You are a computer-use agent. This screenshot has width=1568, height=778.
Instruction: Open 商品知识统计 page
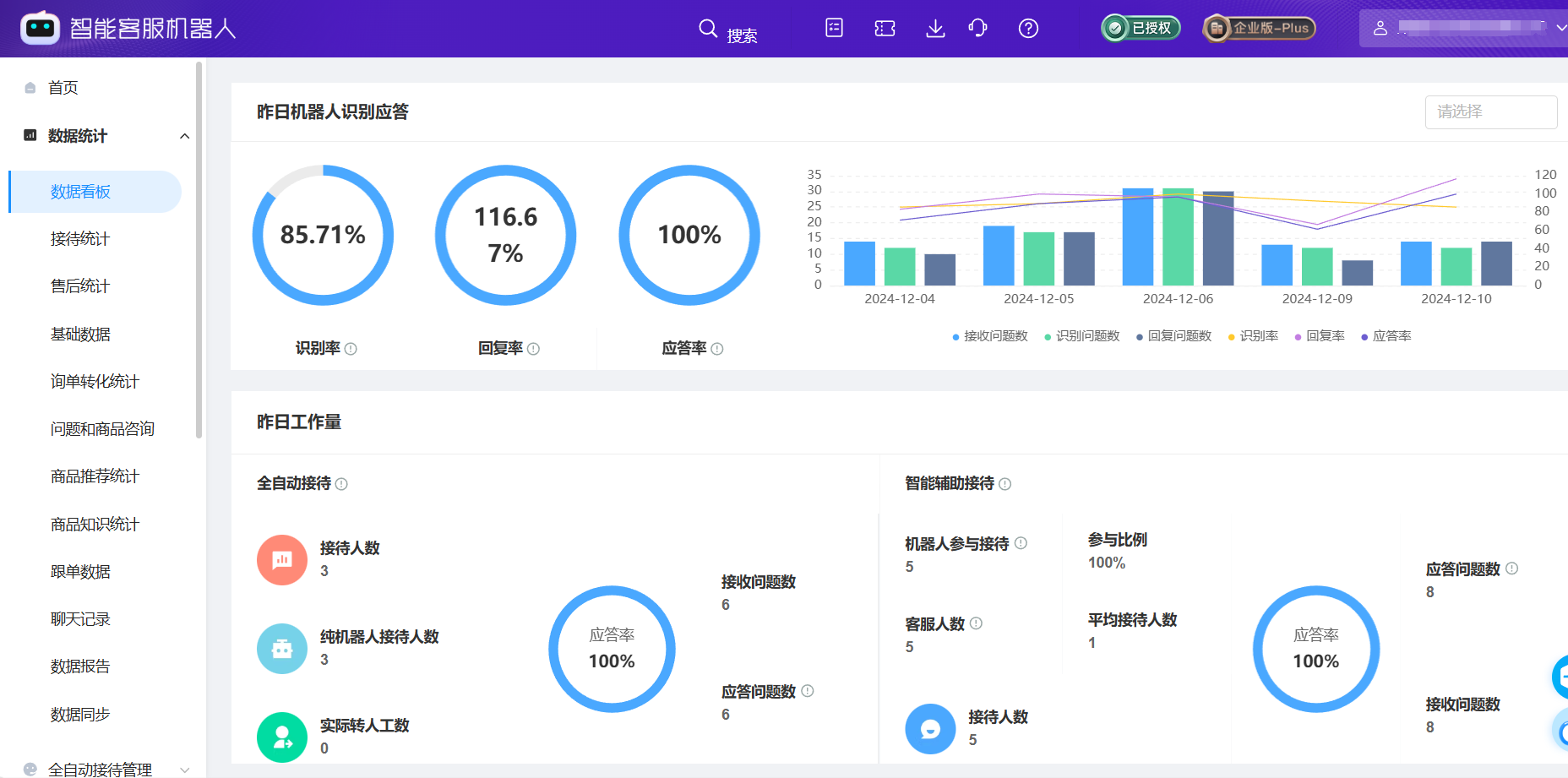(x=95, y=525)
